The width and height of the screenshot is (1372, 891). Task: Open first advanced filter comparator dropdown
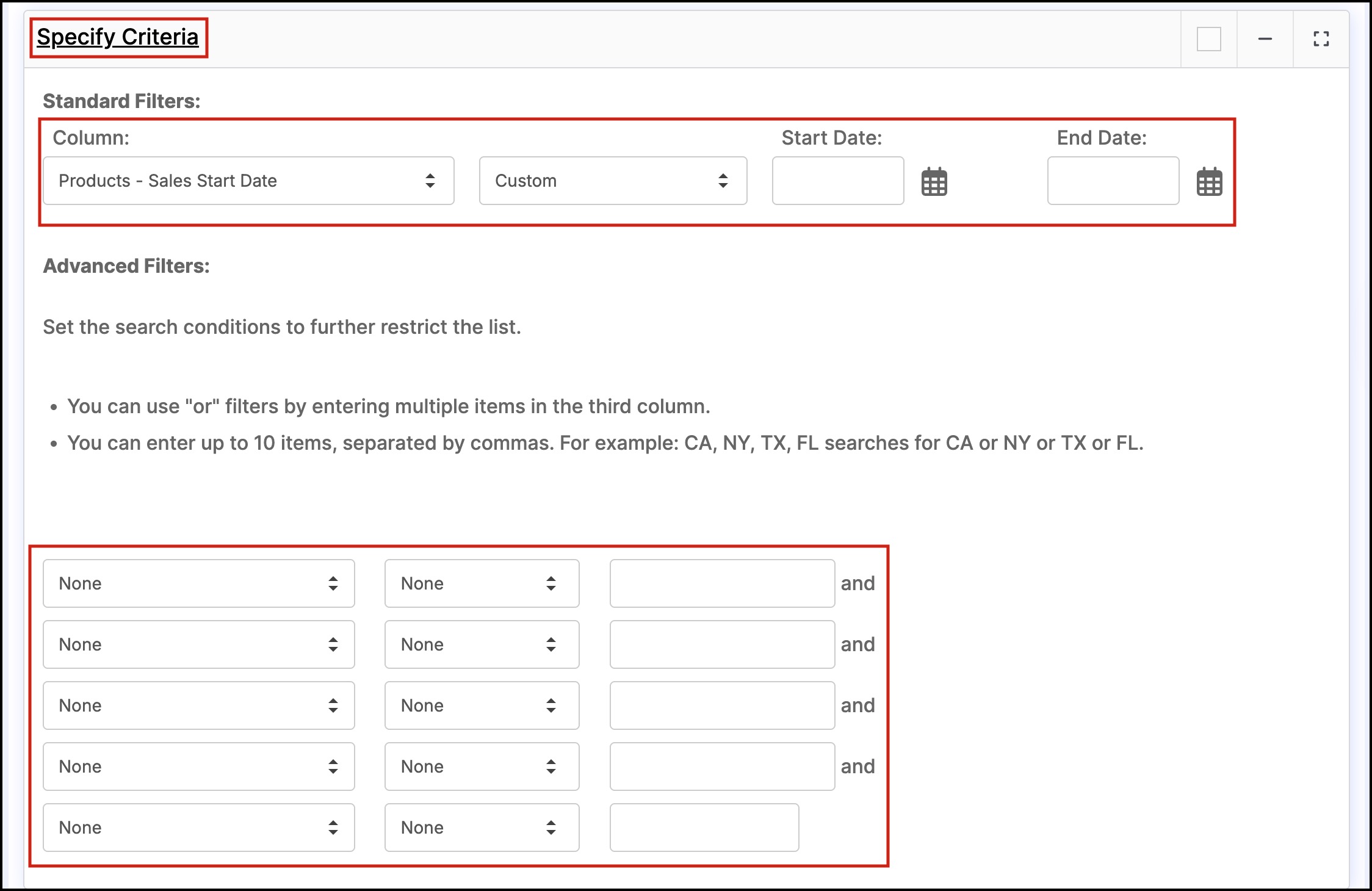482,583
